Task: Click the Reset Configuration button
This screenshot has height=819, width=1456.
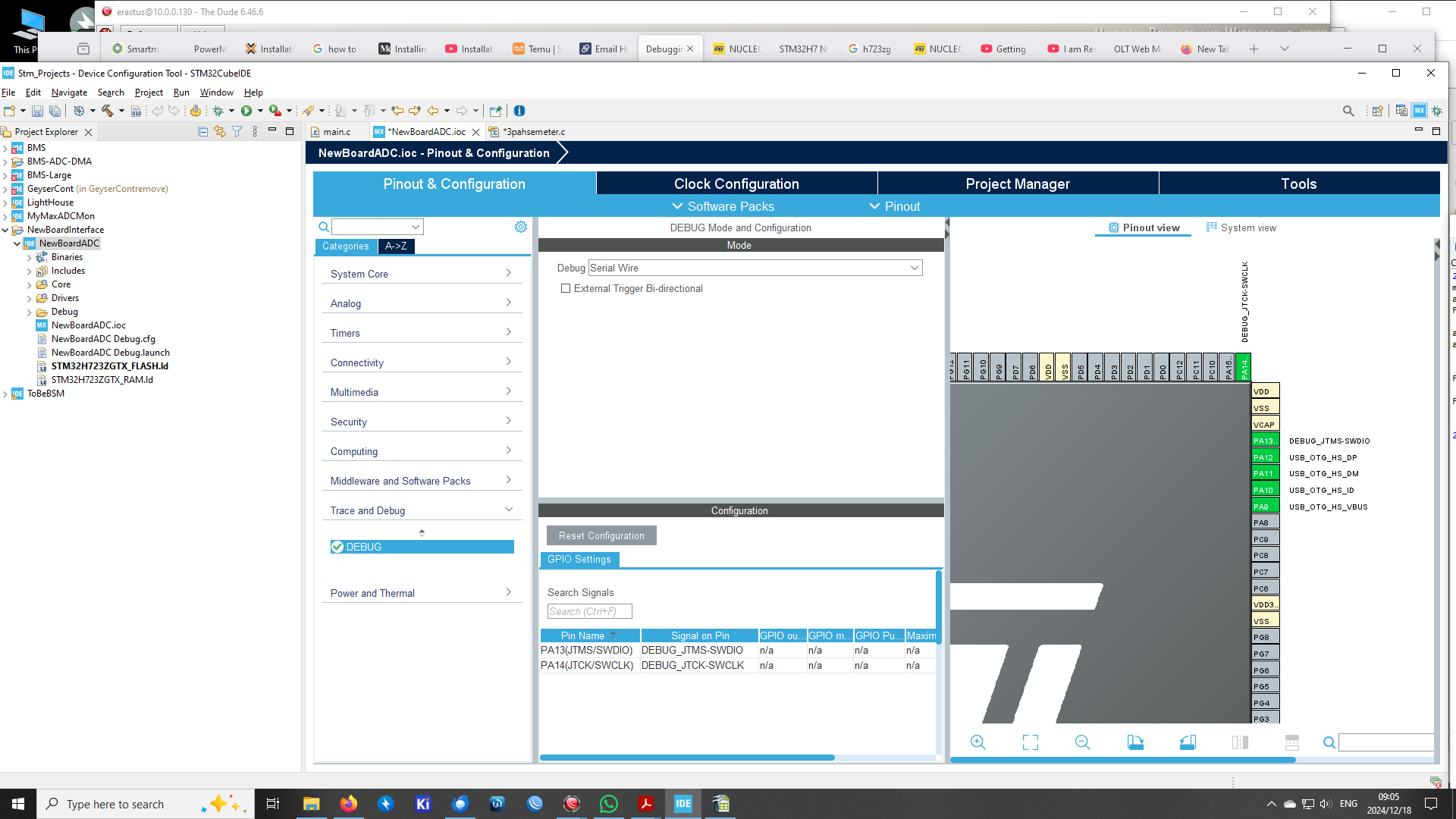Action: (601, 535)
